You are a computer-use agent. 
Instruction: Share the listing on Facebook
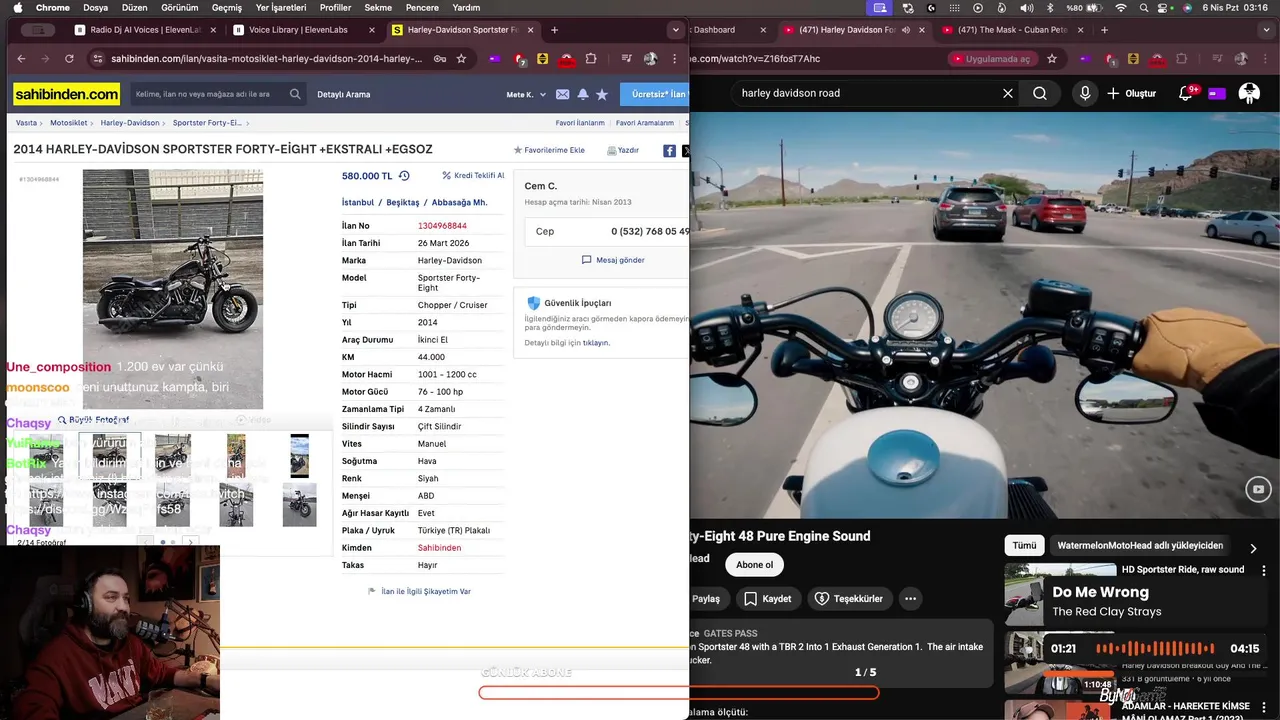[669, 151]
